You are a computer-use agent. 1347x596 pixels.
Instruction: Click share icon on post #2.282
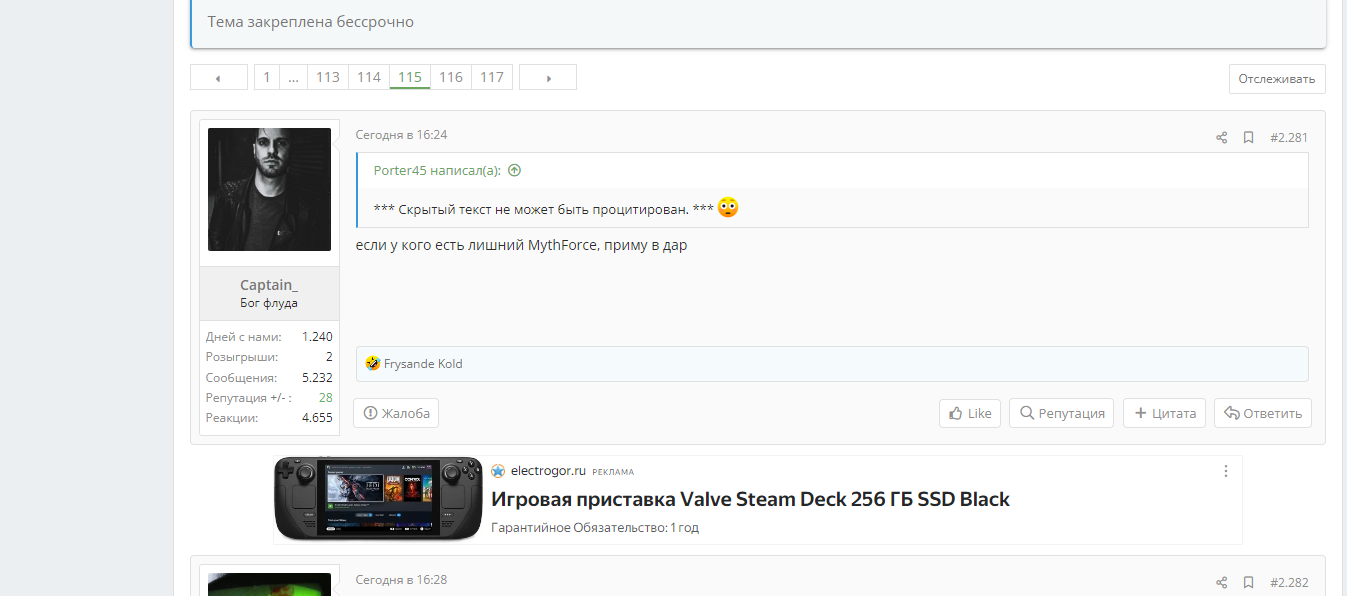1221,582
